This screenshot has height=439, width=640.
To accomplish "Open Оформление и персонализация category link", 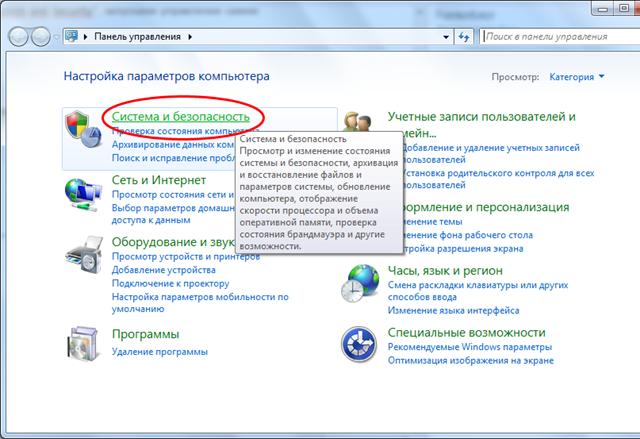I will [486, 207].
